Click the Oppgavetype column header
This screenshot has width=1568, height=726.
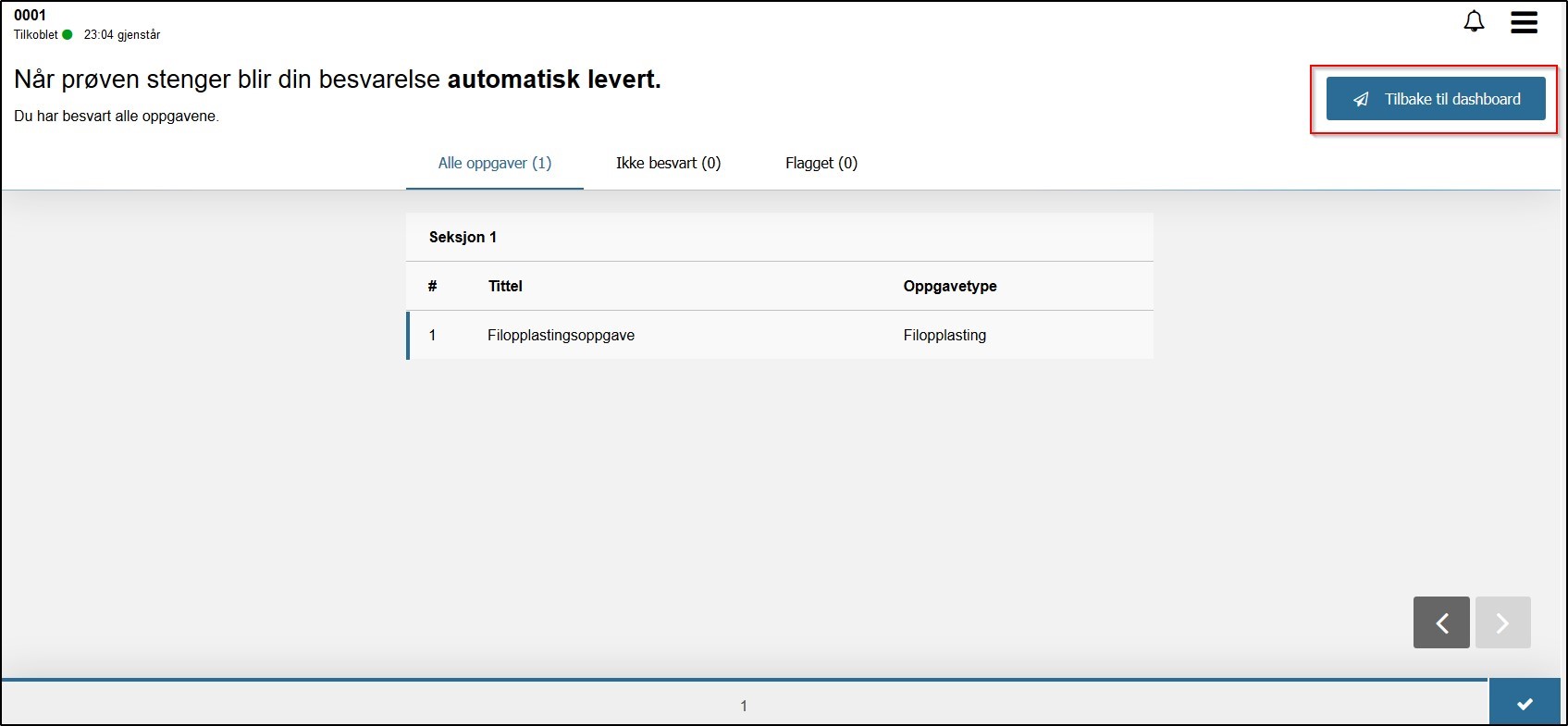click(950, 287)
